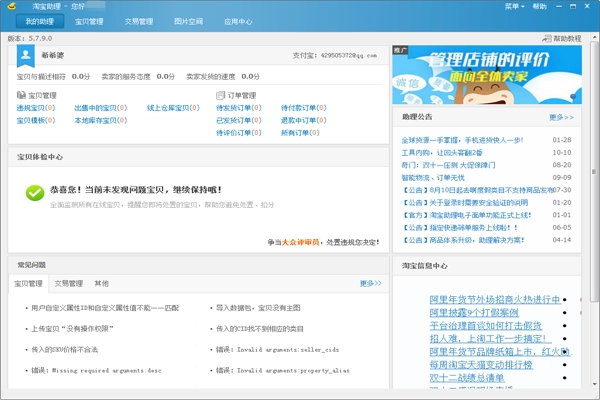Open 出售中的宝贝(0) link

tap(101, 108)
